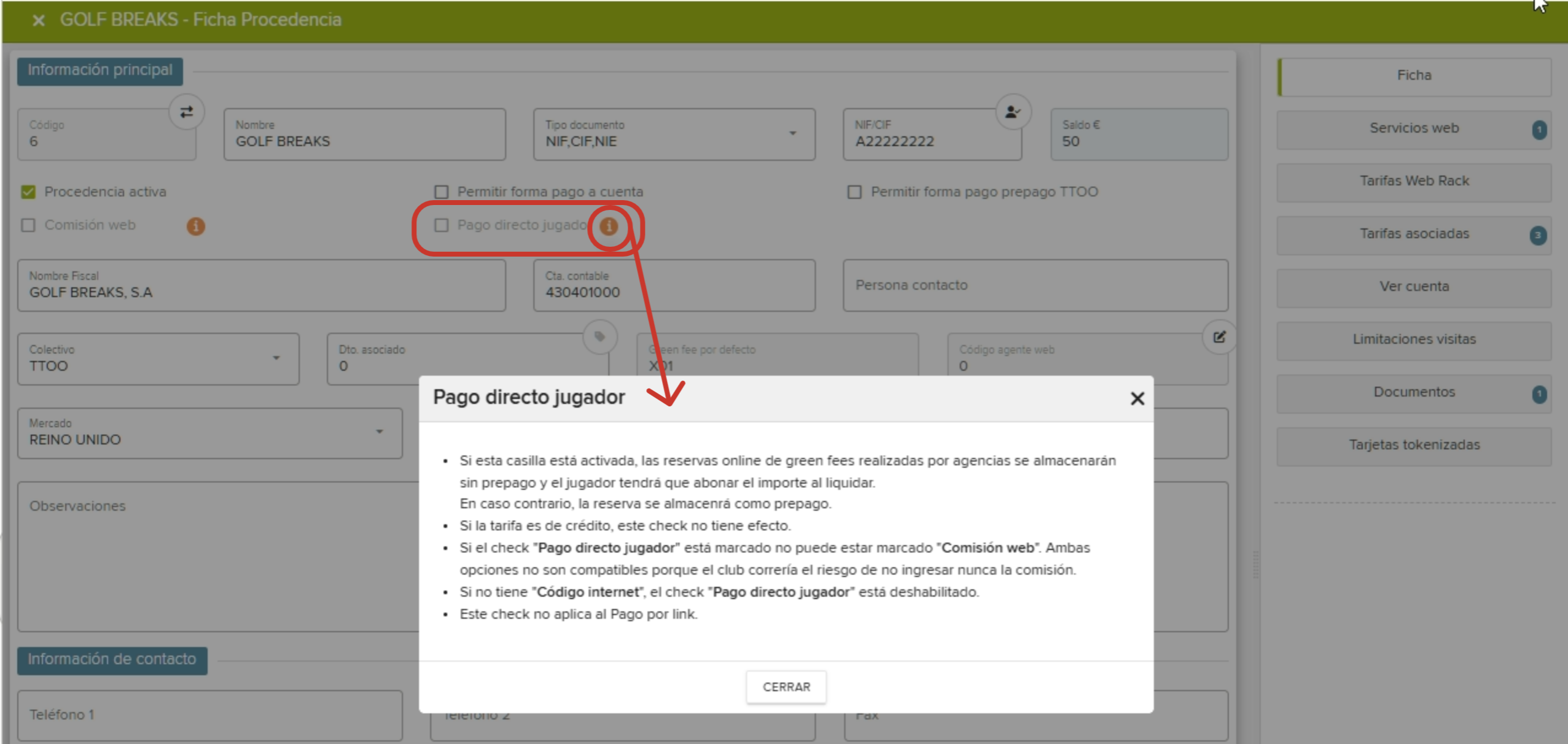Click the Información principal header
Viewport: 1568px width, 744px height.
[x=99, y=71]
